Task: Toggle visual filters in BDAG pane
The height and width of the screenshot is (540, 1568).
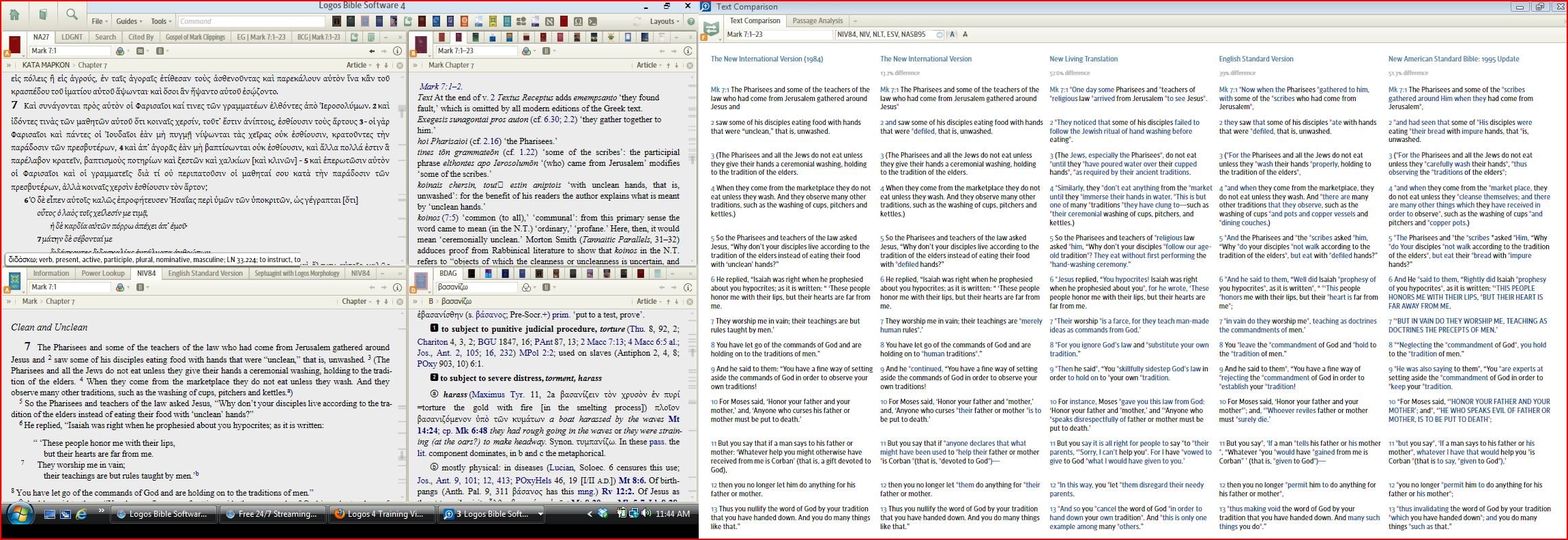Action: [x=527, y=287]
